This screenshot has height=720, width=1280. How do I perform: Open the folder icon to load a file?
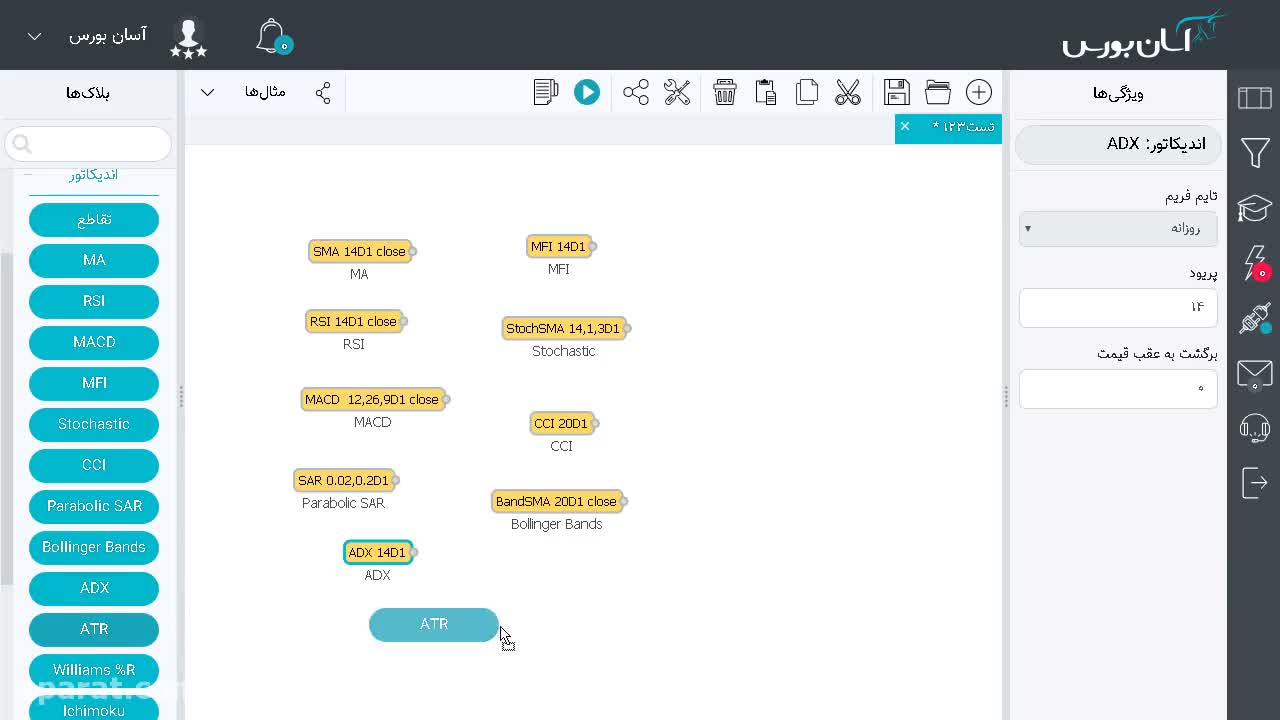pos(938,92)
